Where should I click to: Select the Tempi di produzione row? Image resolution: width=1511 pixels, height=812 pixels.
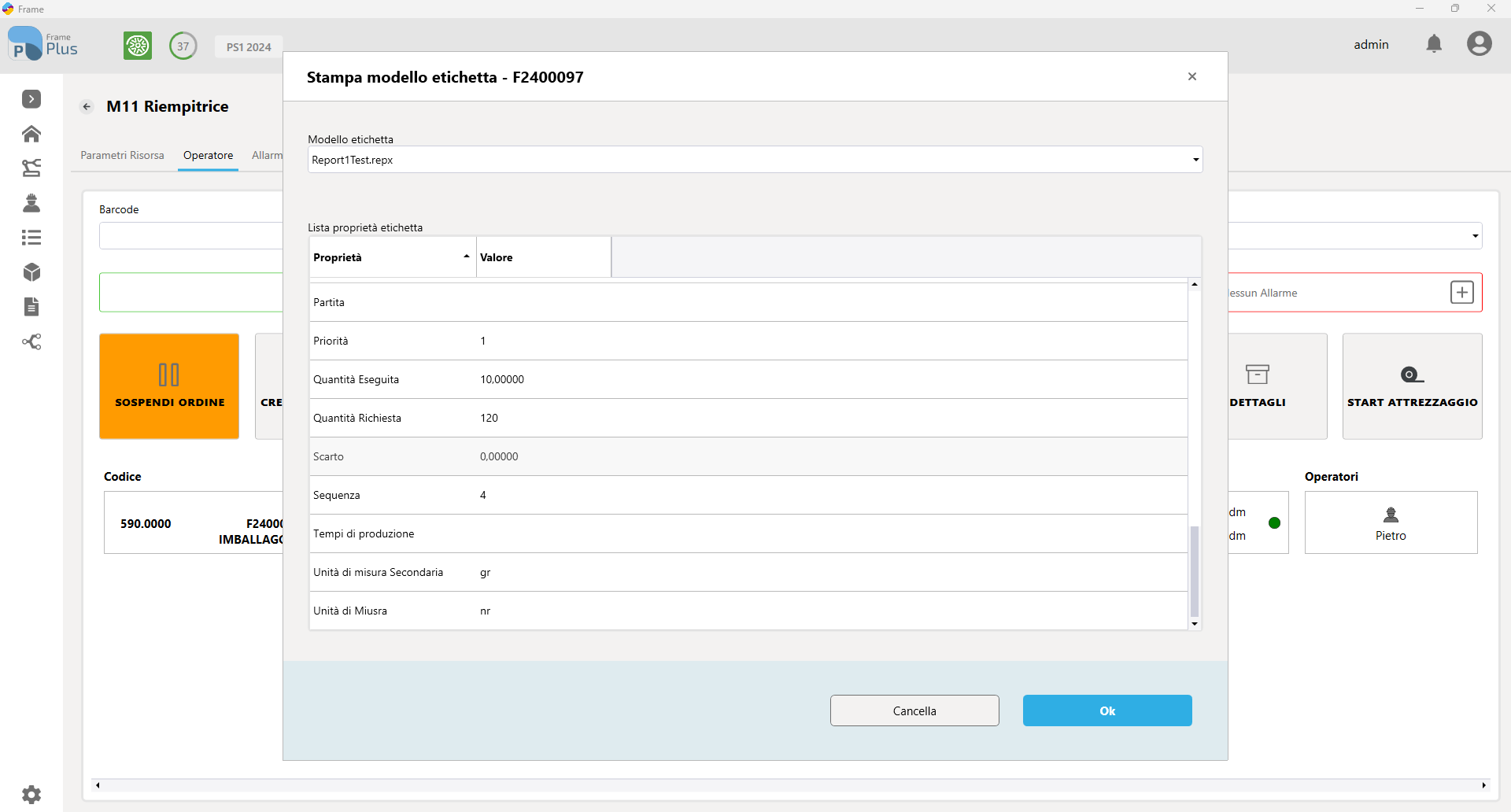[x=748, y=533]
